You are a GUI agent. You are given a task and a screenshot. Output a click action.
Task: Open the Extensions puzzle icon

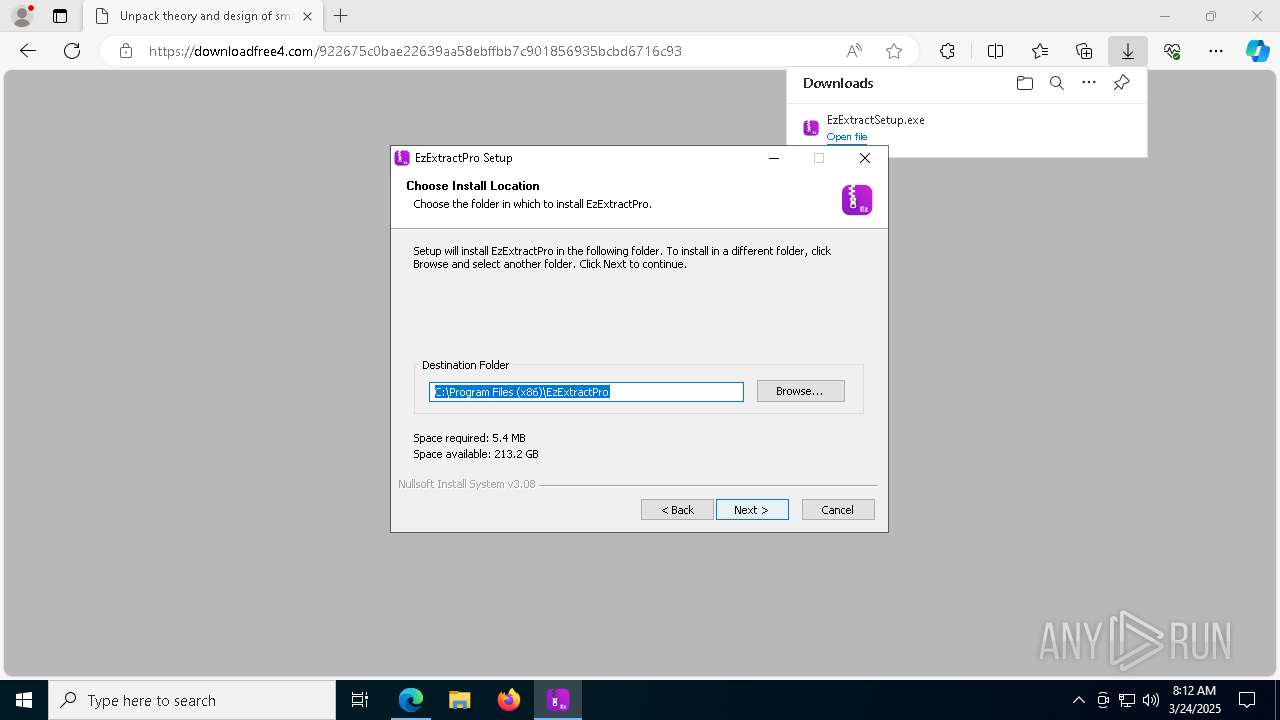(x=947, y=51)
